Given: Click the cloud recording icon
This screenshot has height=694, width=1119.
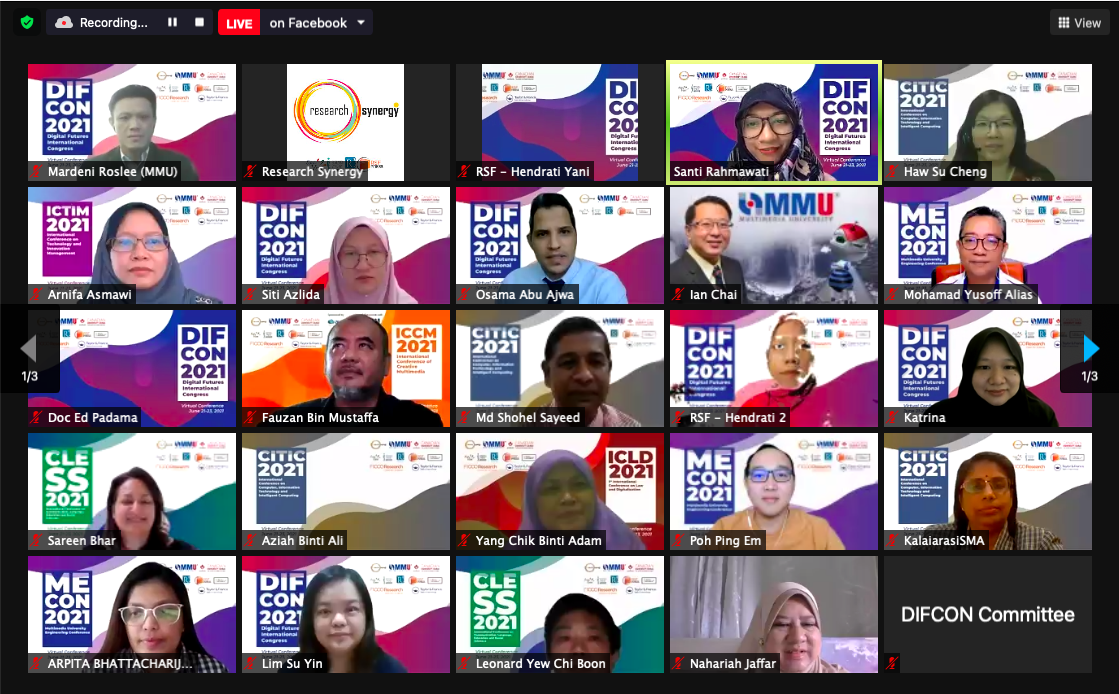Looking at the screenshot, I should coord(64,22).
